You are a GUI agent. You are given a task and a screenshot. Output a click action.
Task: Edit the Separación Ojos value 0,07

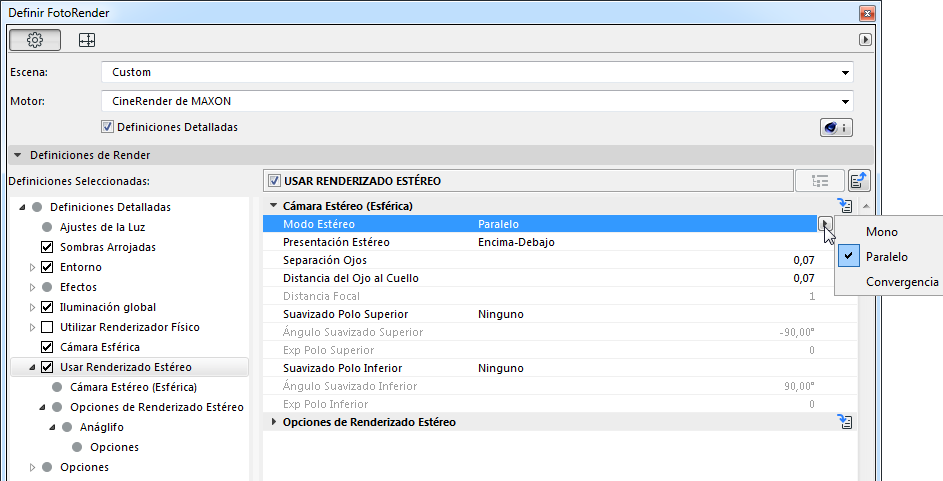pyautogui.click(x=803, y=260)
